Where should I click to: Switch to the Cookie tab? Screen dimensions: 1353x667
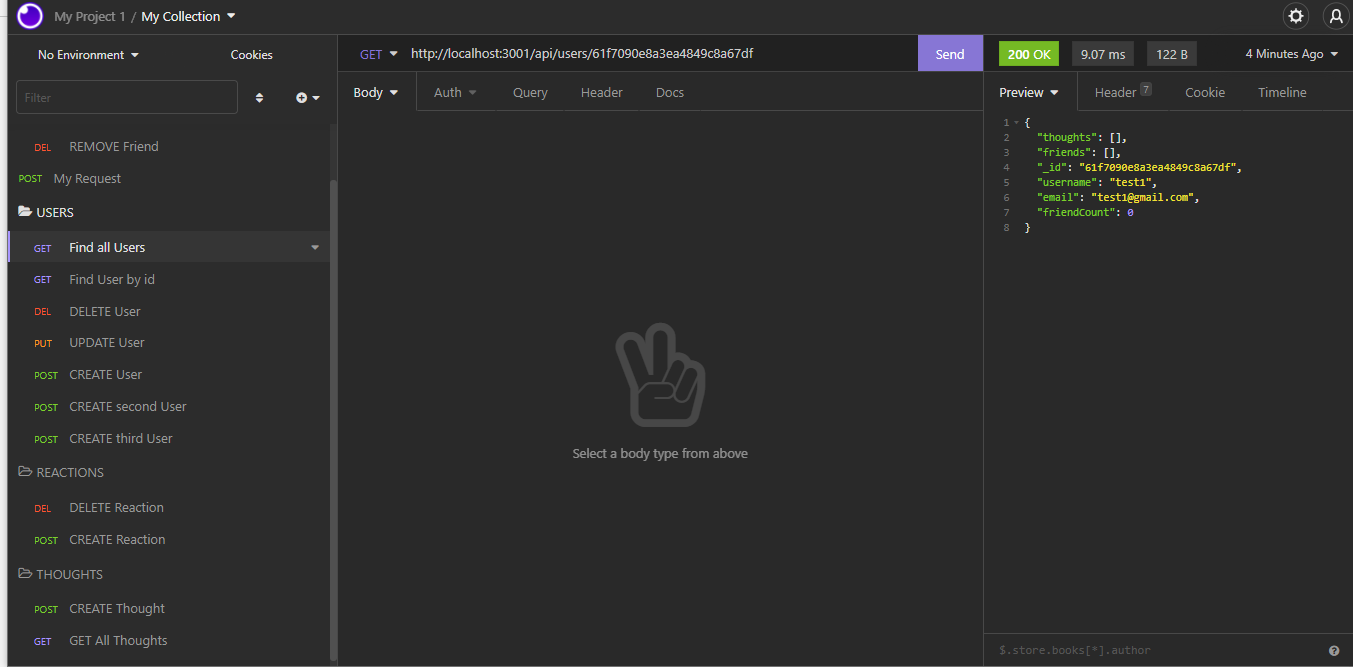pos(1205,92)
